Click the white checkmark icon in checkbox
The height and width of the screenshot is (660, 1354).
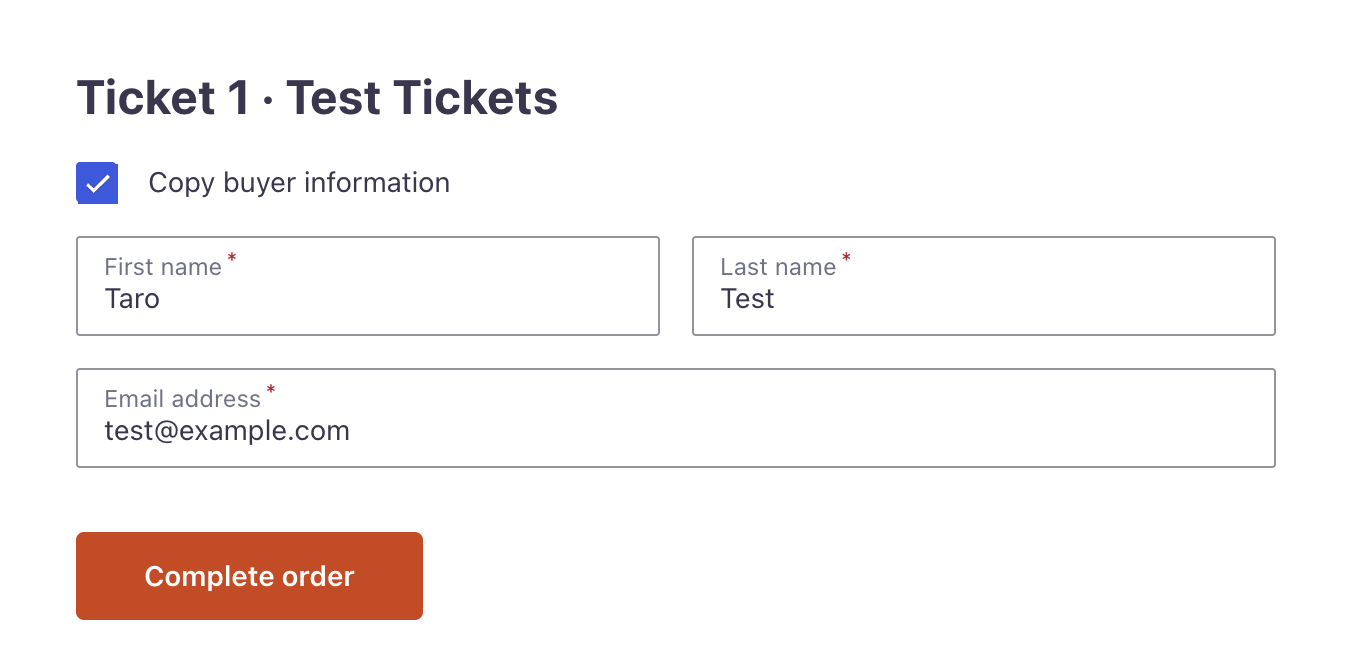[x=97, y=184]
